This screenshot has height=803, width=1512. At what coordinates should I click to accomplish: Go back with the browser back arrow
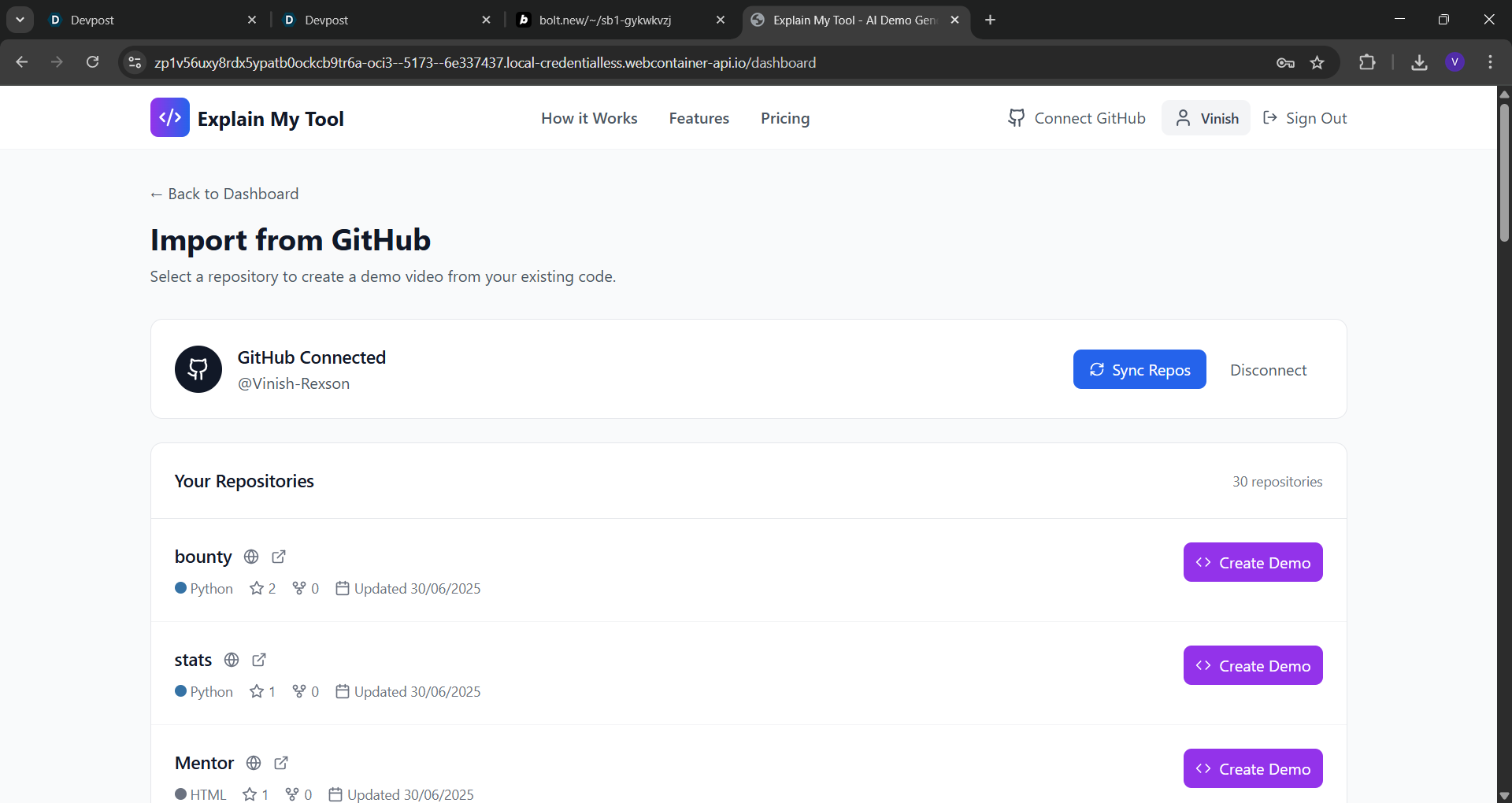pos(22,62)
